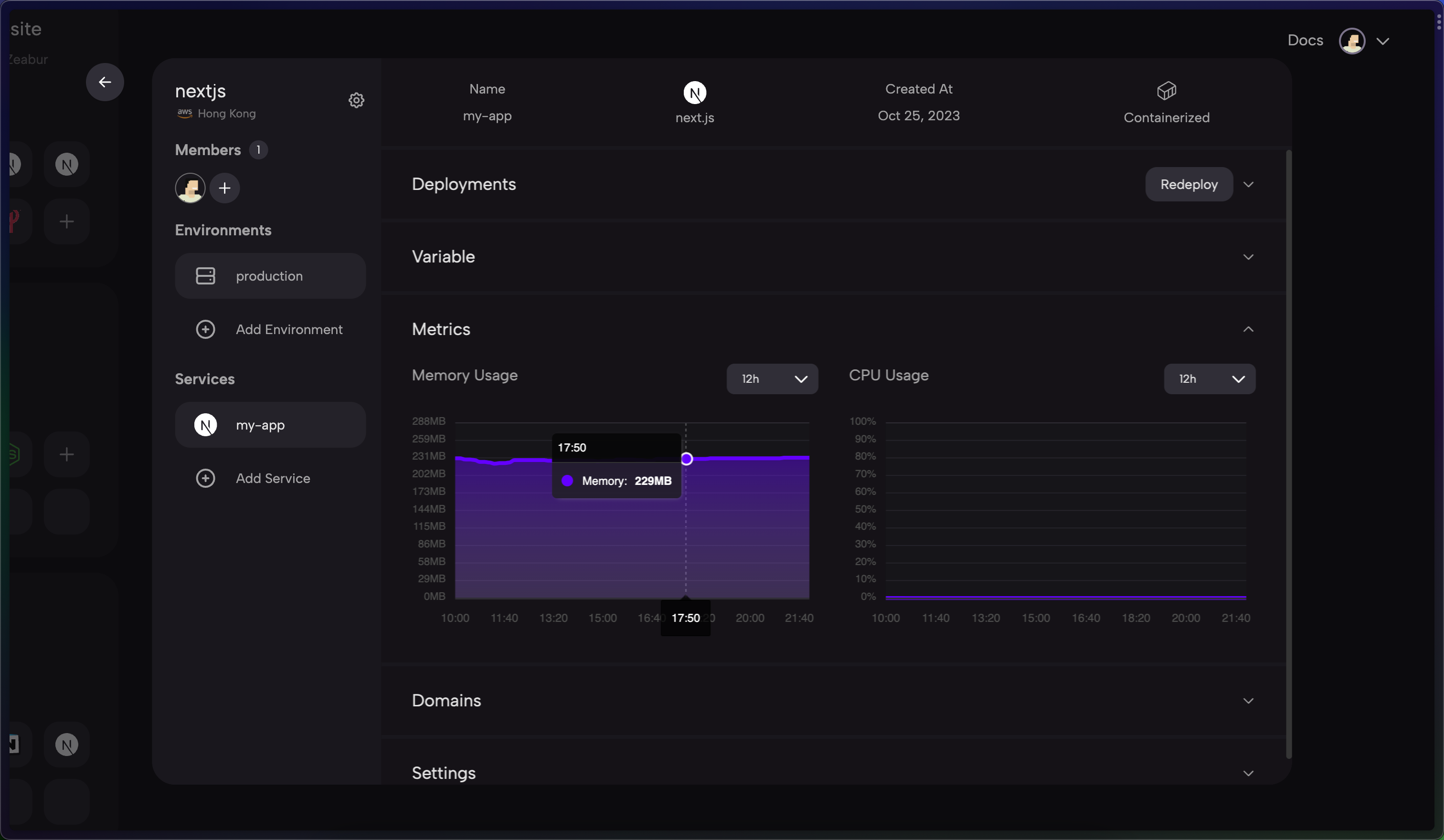
Task: Open CPU Usage 12h time range dropdown
Action: point(1209,379)
